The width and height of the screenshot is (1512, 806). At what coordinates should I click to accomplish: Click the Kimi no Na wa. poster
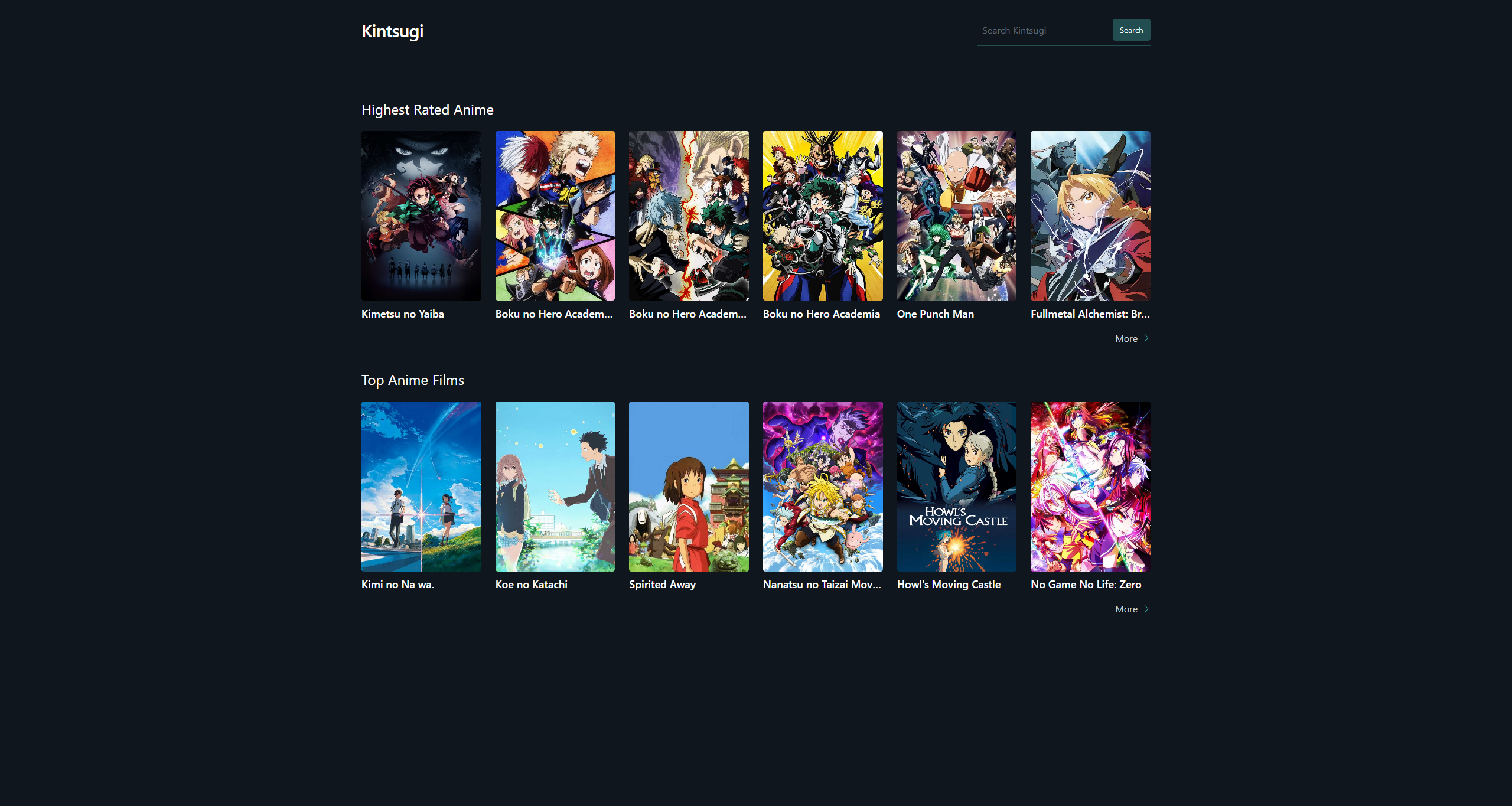pyautogui.click(x=421, y=486)
